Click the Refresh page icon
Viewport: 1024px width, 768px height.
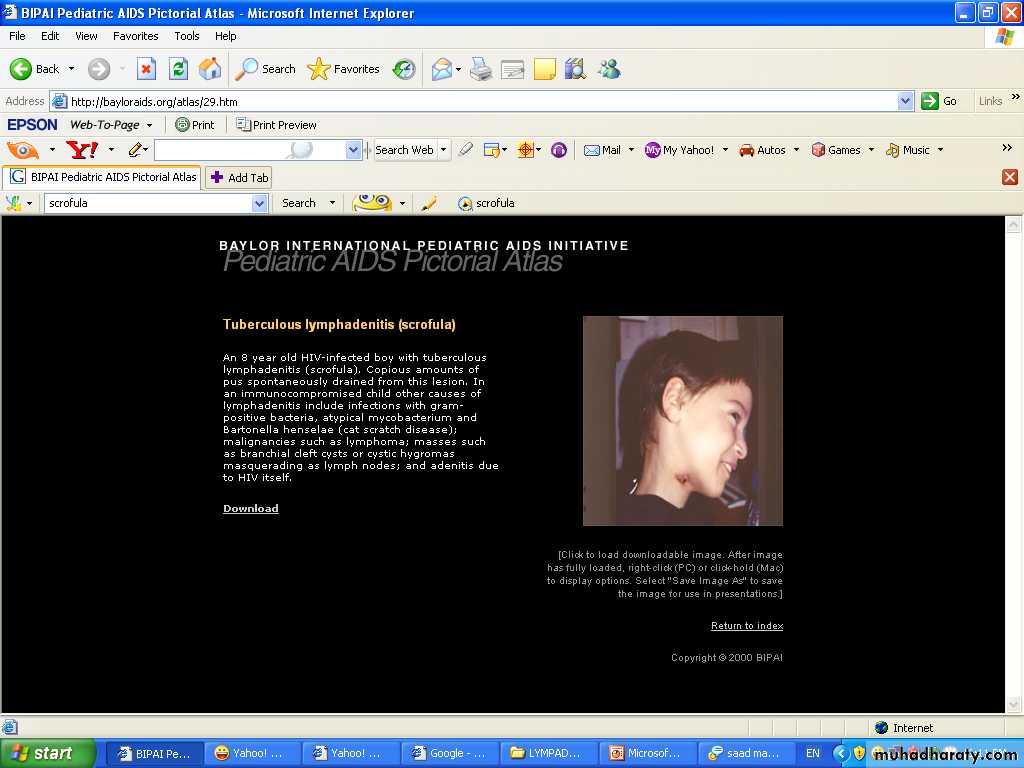pos(178,69)
